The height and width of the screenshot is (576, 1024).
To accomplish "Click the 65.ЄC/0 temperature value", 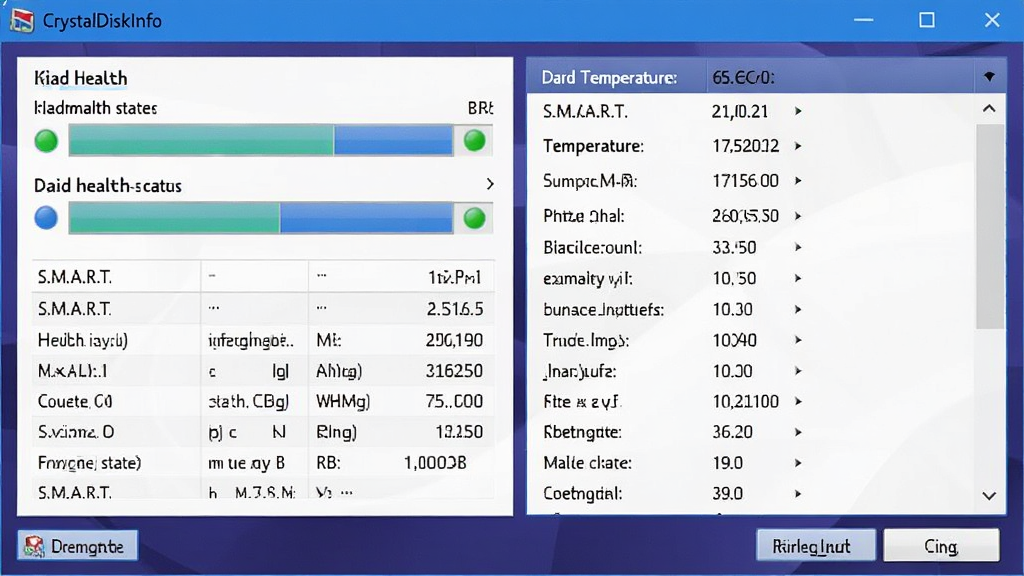I will pos(743,78).
